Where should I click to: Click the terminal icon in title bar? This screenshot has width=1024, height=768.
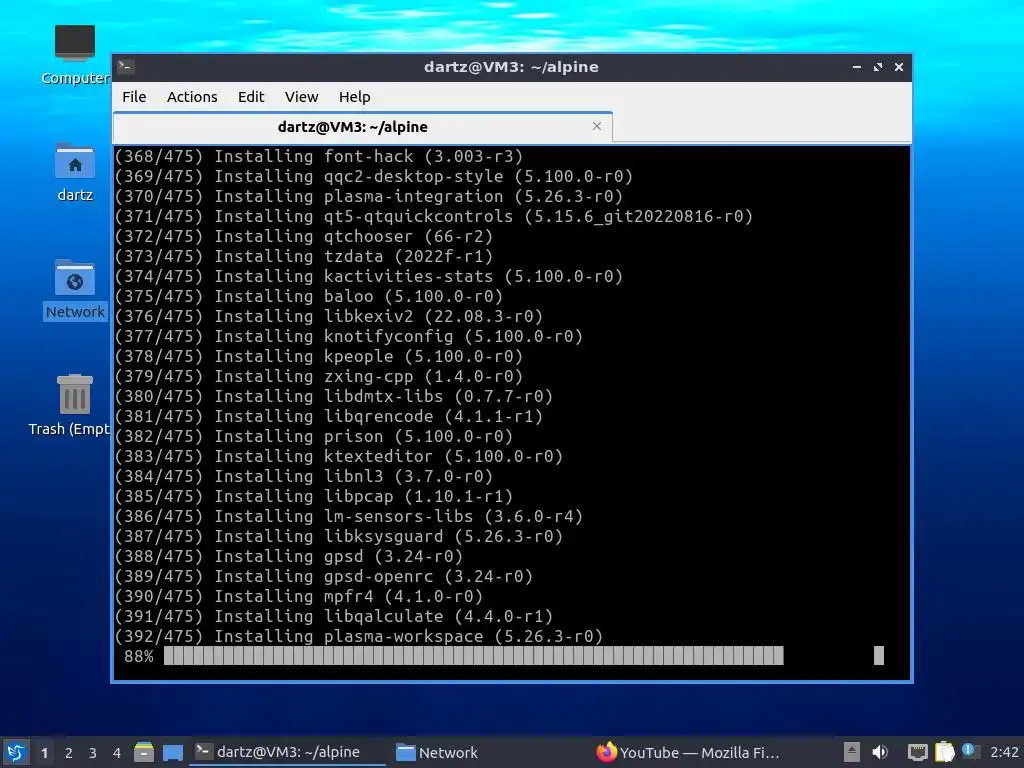tap(126, 67)
